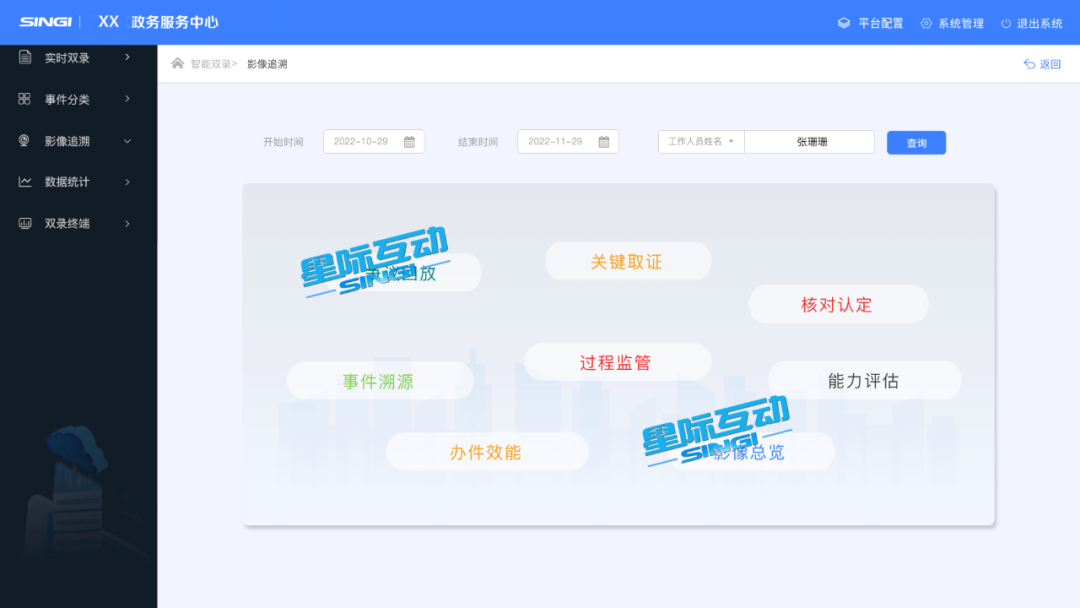Click the 数据统计 chart icon
The image size is (1080, 608).
pyautogui.click(x=25, y=182)
